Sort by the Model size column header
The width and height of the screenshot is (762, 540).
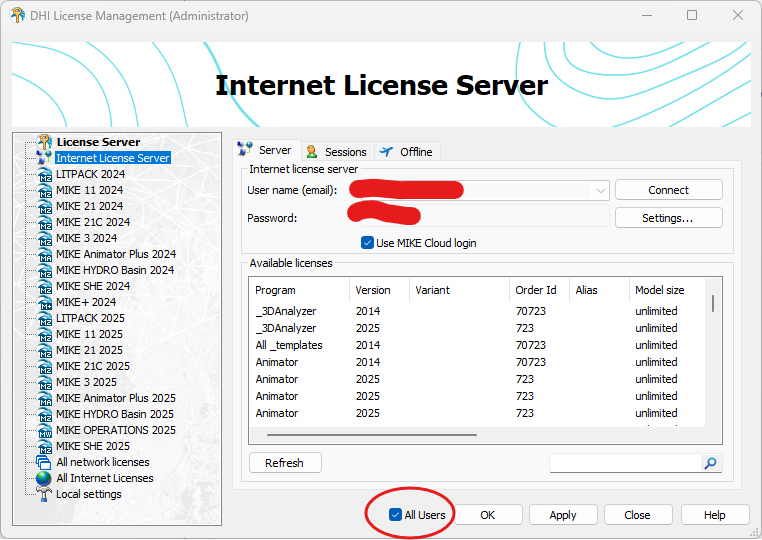pyautogui.click(x=667, y=290)
